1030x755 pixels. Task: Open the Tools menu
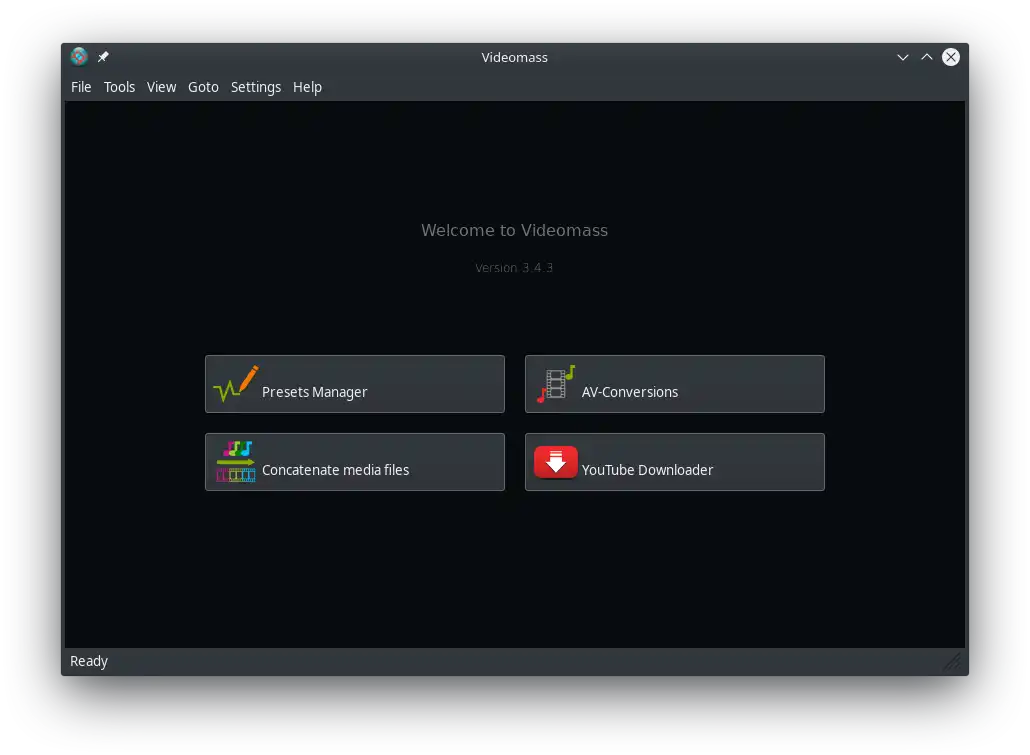click(x=119, y=87)
